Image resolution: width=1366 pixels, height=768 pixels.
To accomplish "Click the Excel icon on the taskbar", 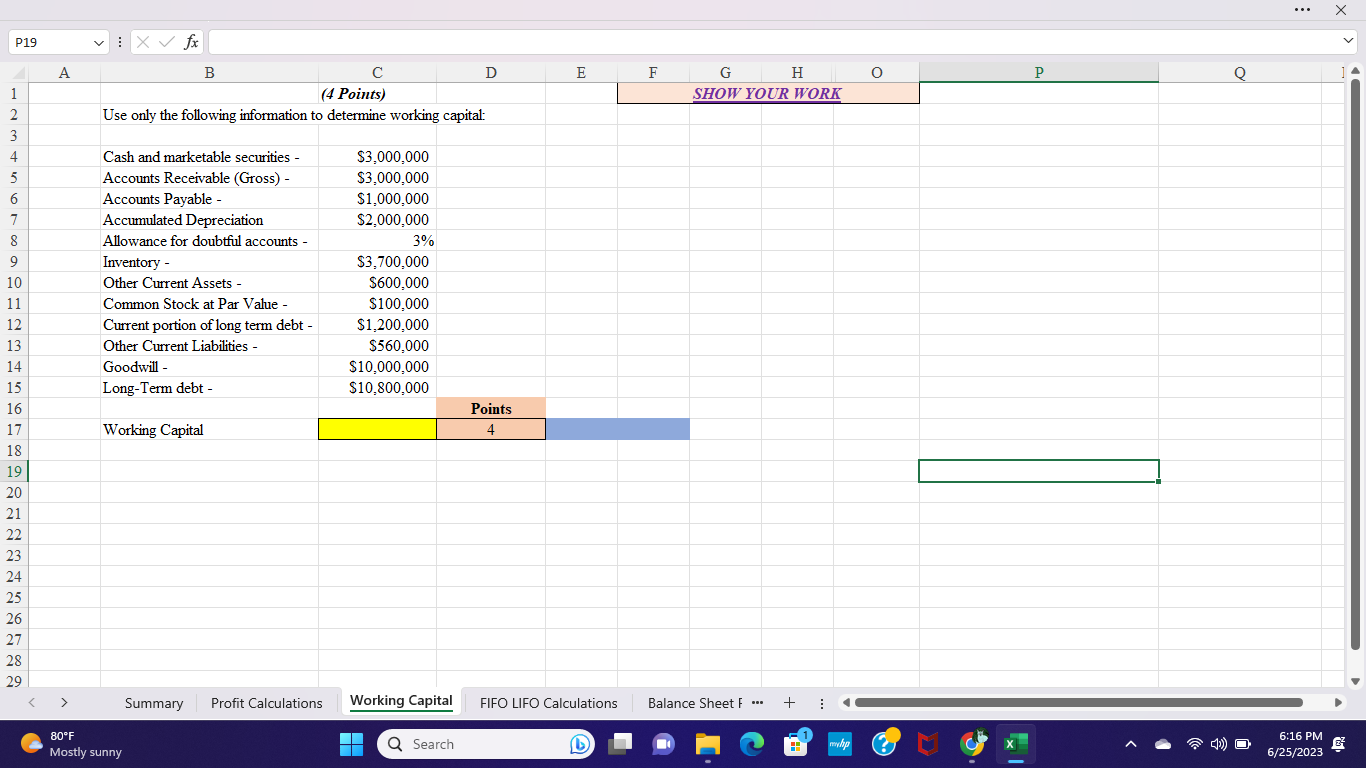I will (1015, 744).
